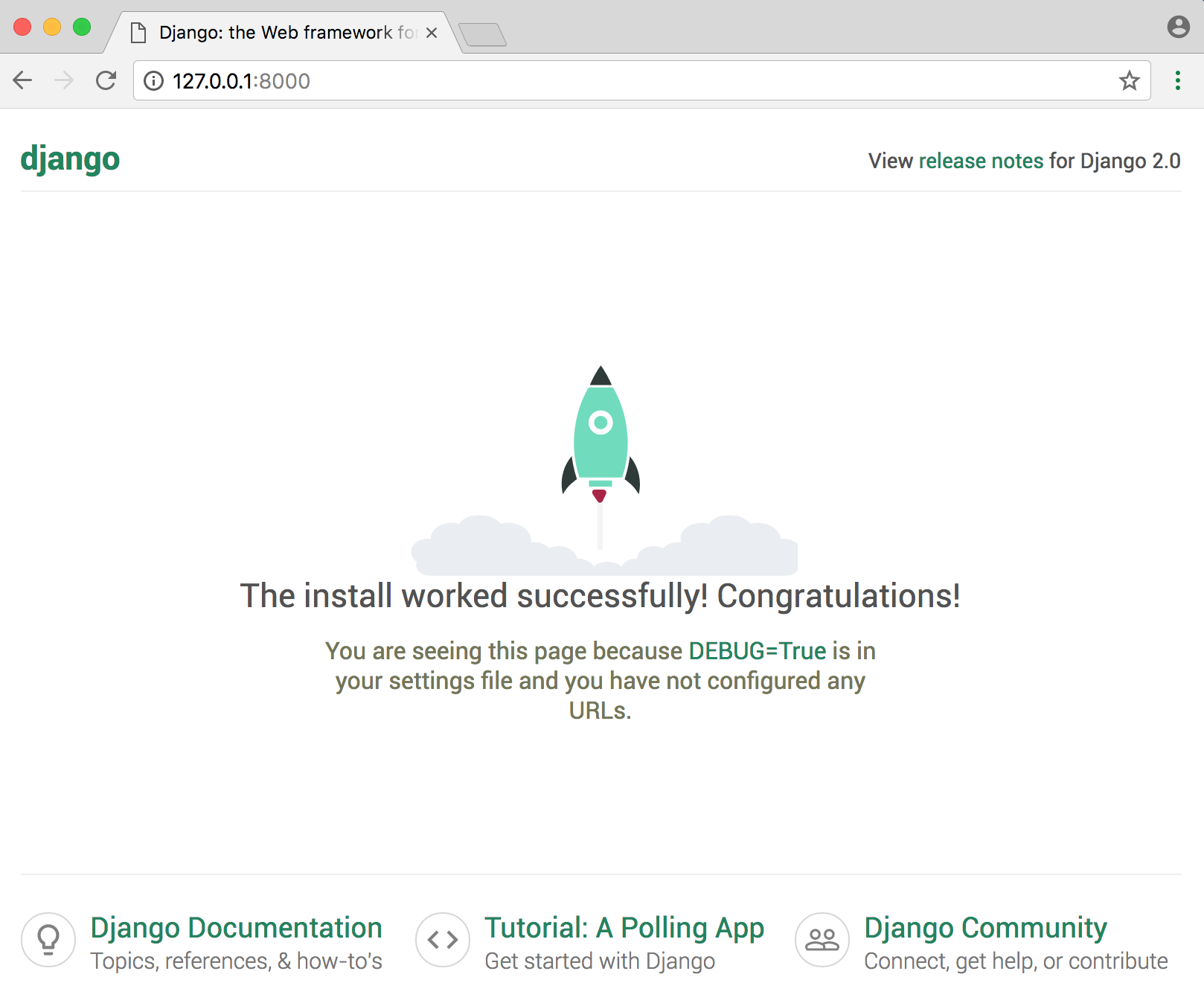Click the page document icon on the tab

pyautogui.click(x=138, y=33)
